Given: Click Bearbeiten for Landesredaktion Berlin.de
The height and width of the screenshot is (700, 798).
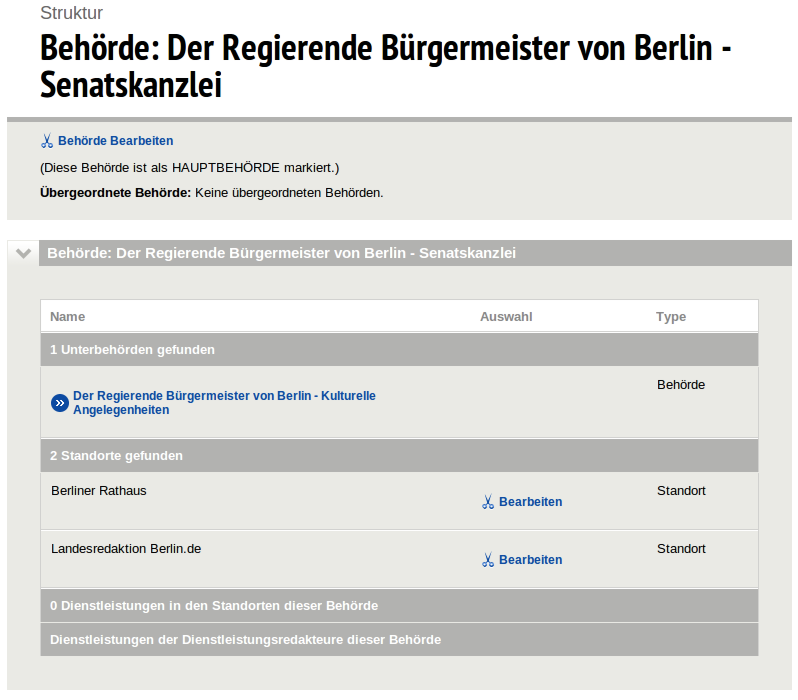Looking at the screenshot, I should click(x=530, y=560).
